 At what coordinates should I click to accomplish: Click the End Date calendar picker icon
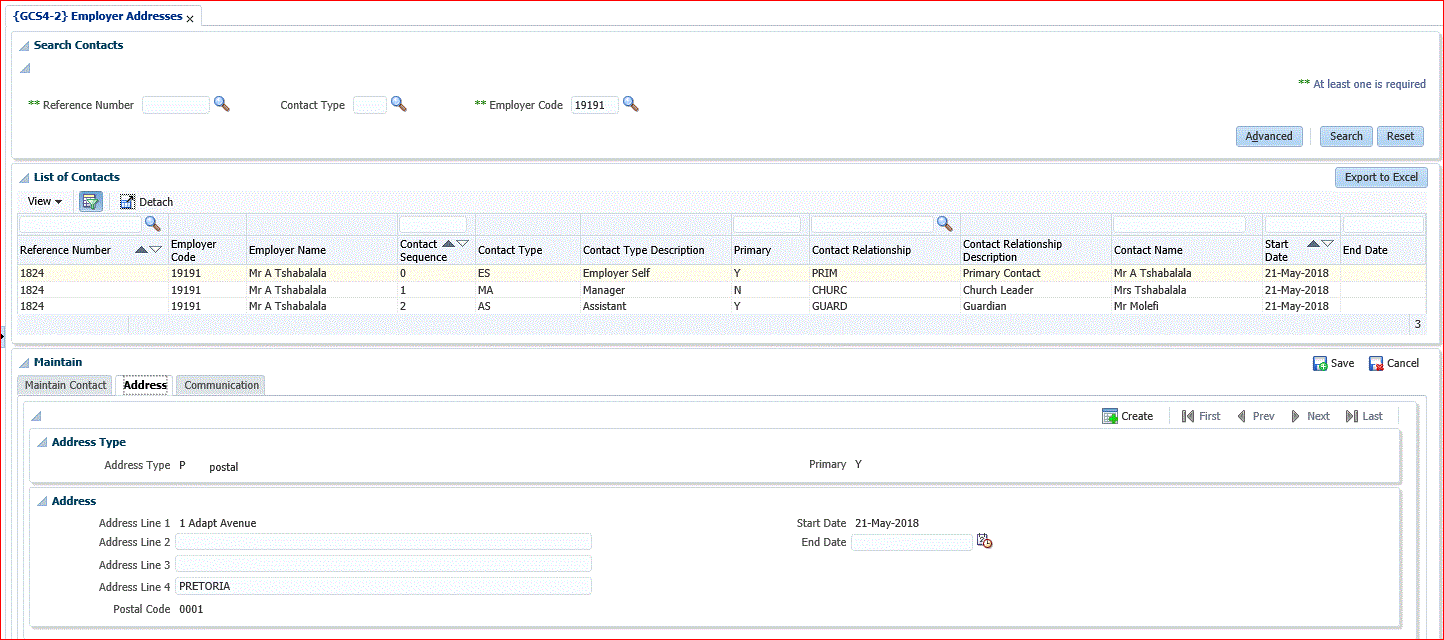[x=985, y=542]
